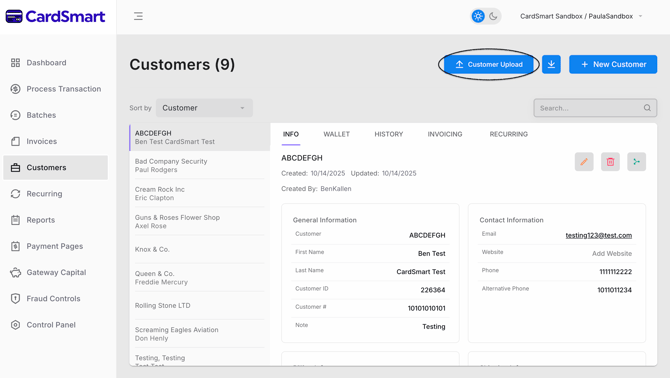This screenshot has height=378, width=670.
Task: Click Last Name value CardSmart Test
Action: click(421, 272)
